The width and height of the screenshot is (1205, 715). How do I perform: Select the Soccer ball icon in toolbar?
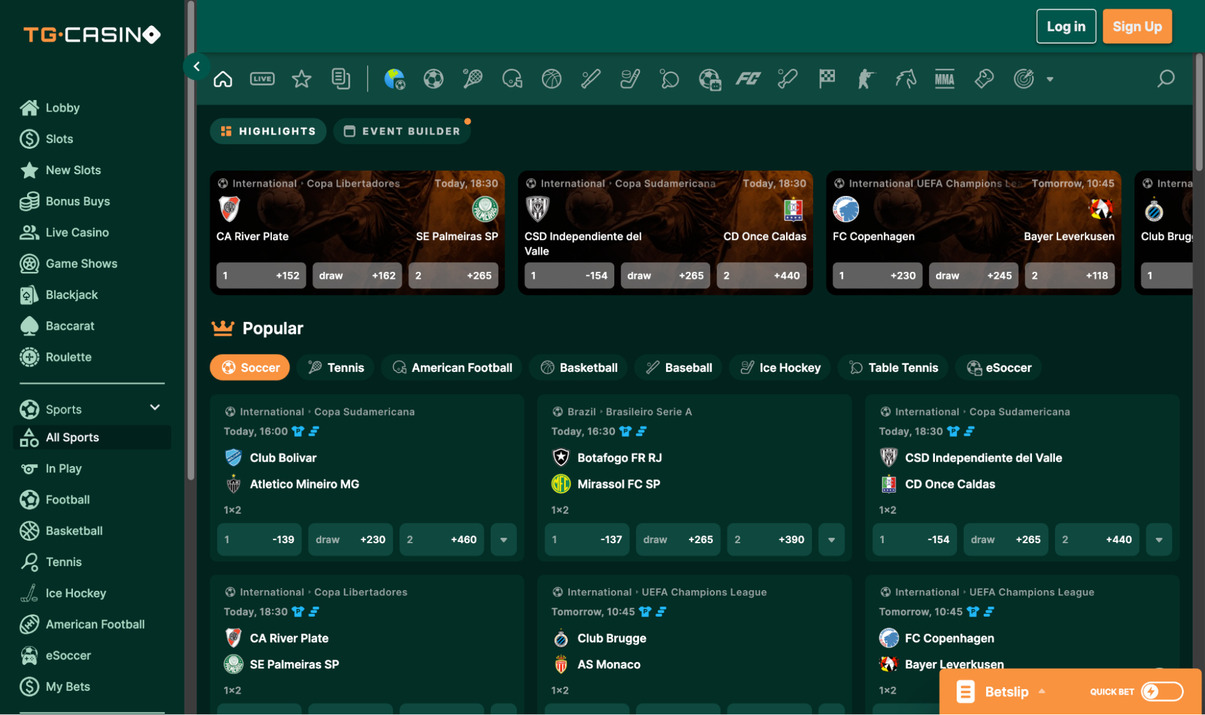point(433,79)
